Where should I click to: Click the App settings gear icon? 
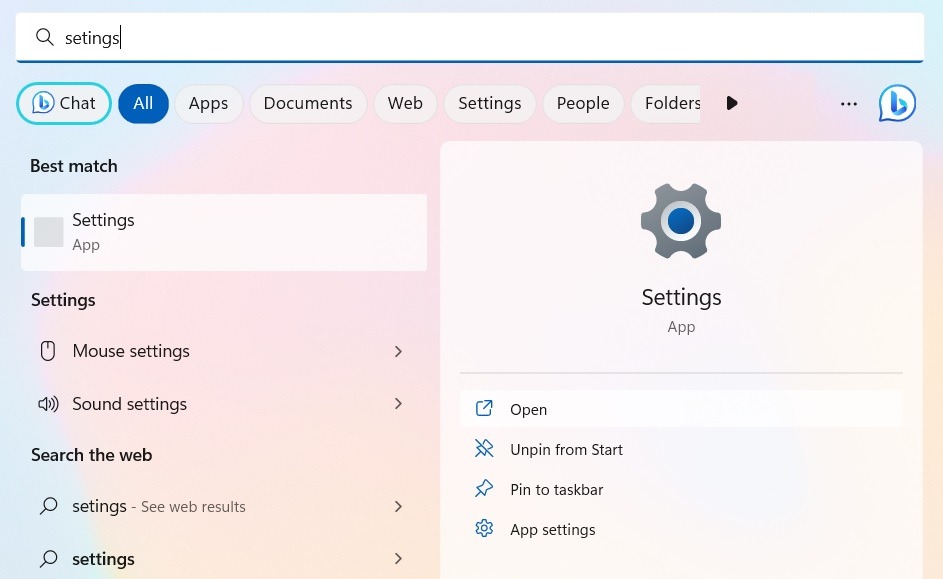pos(484,529)
